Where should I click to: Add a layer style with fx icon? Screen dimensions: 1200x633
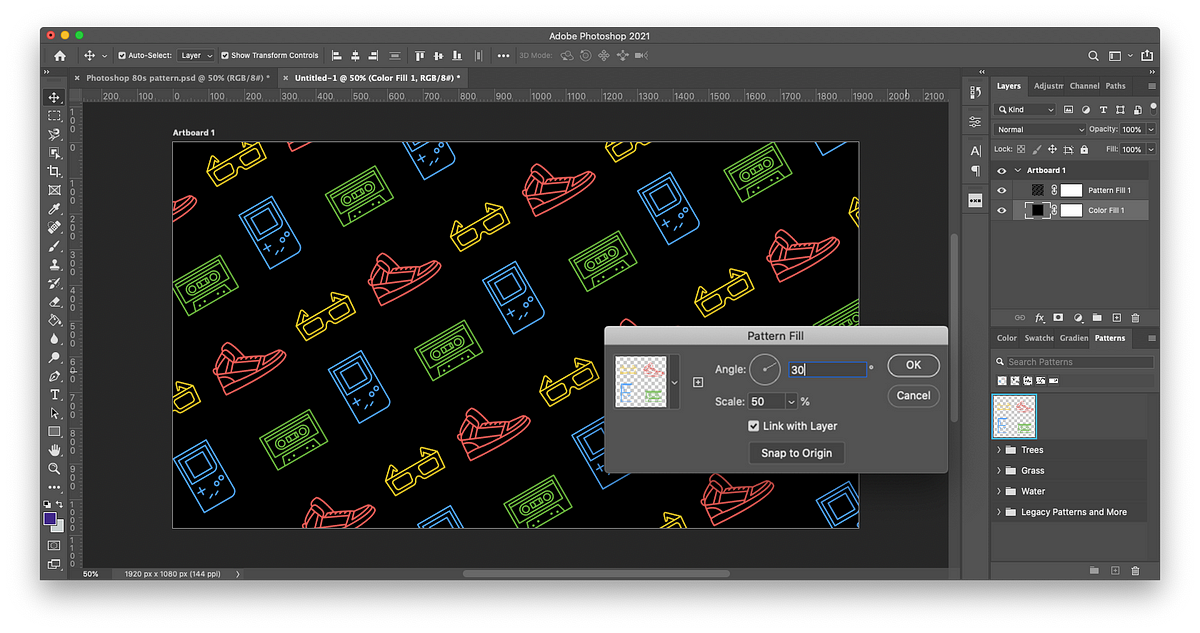pyautogui.click(x=1040, y=317)
